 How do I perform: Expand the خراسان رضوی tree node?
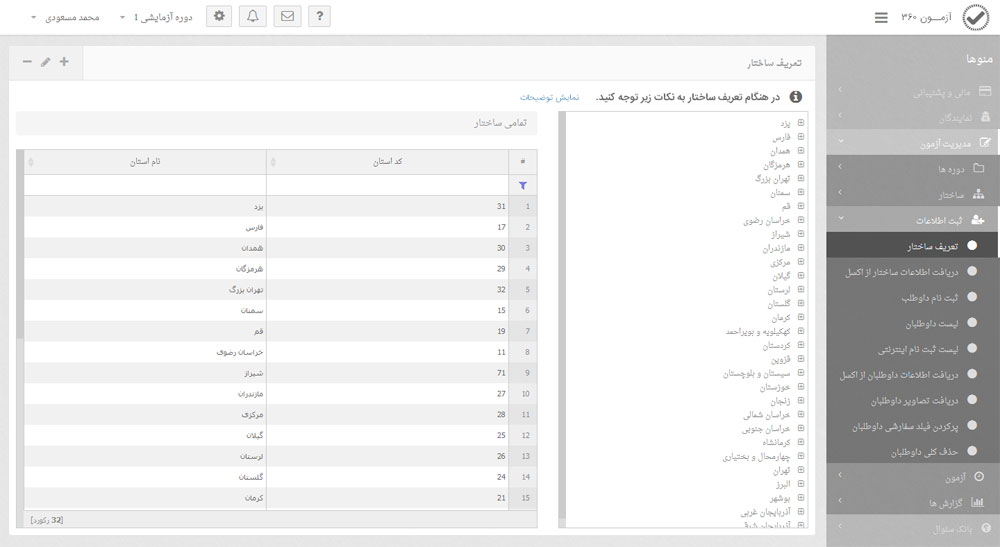pos(801,220)
